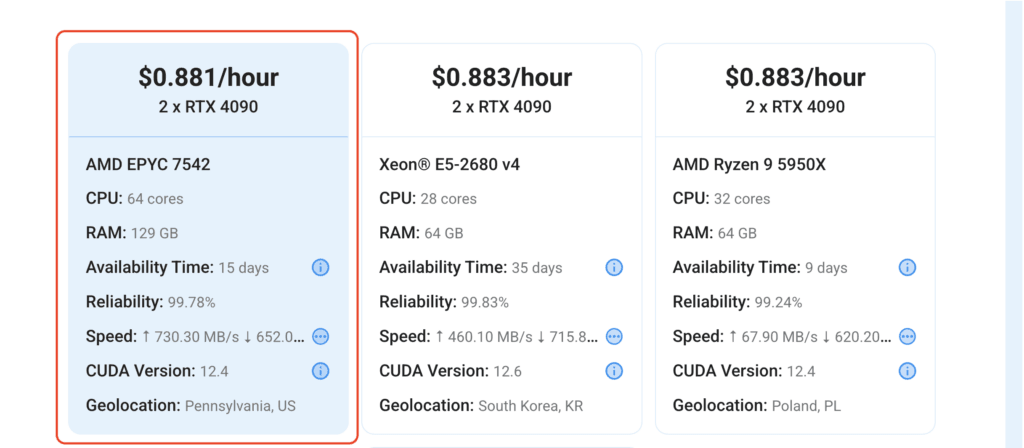Click Pennsylvania, US geolocation text

240,406
